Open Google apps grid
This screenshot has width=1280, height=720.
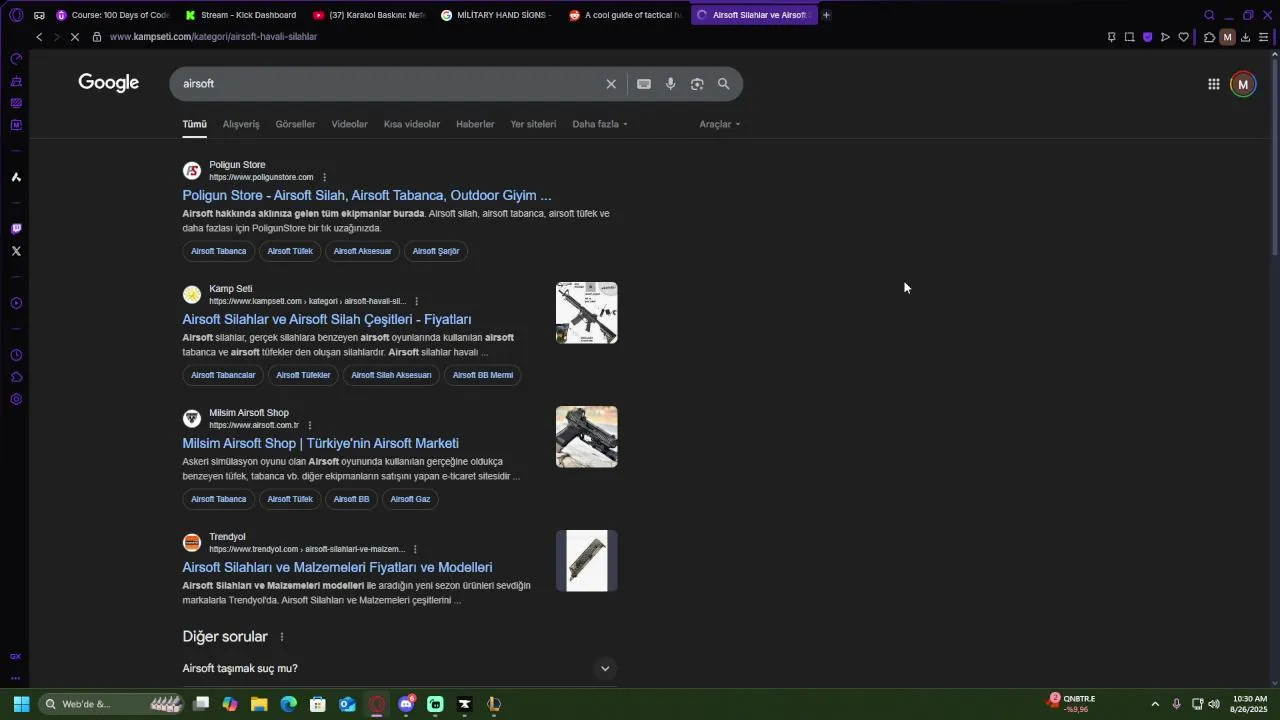(x=1213, y=84)
